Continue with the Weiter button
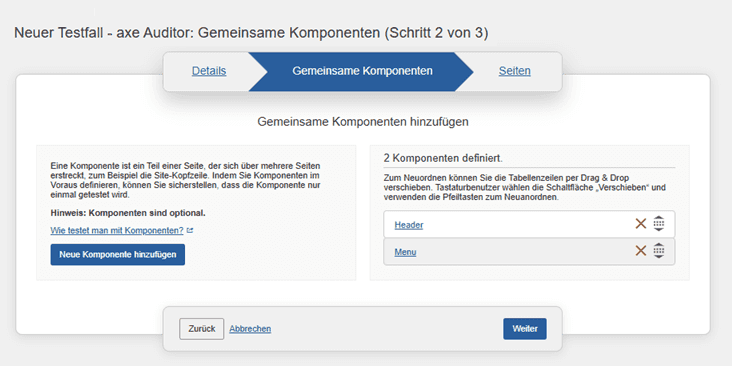This screenshot has width=732, height=366. tap(525, 329)
